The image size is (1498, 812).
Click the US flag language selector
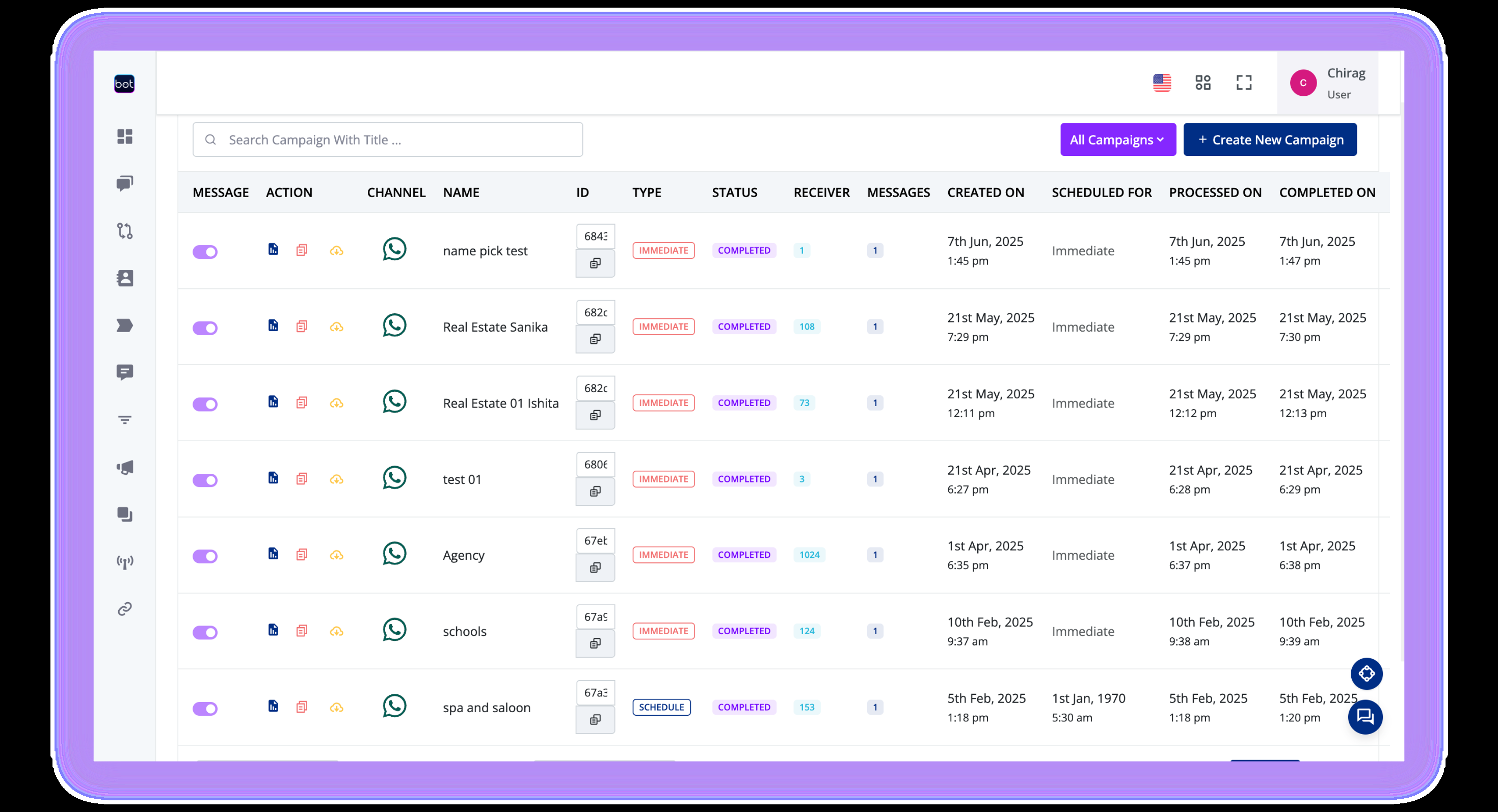(x=1161, y=83)
